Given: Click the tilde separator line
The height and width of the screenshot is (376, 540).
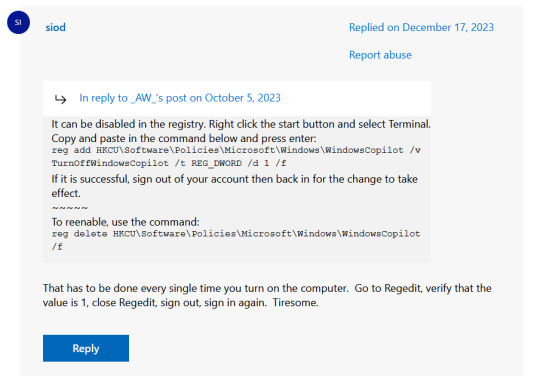Looking at the screenshot, I should point(70,208).
